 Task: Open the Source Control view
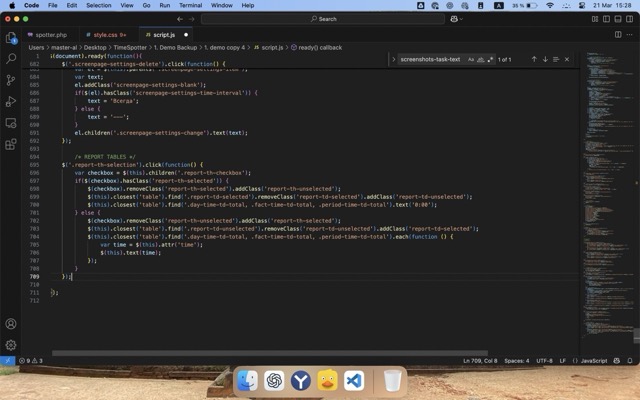(x=11, y=80)
